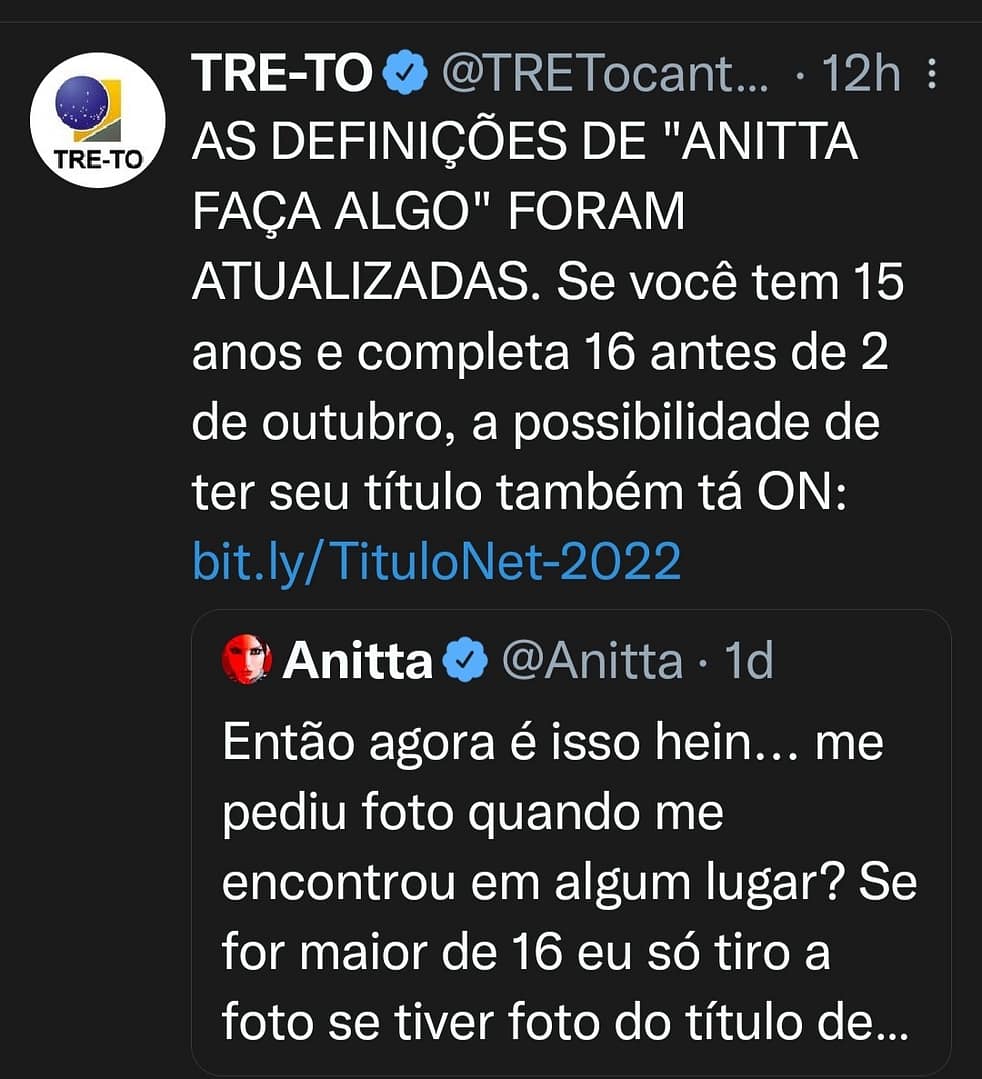Screen dimensions: 982x1079
Task: Click the 1d timestamp on quoted tweet
Action: click(748, 661)
